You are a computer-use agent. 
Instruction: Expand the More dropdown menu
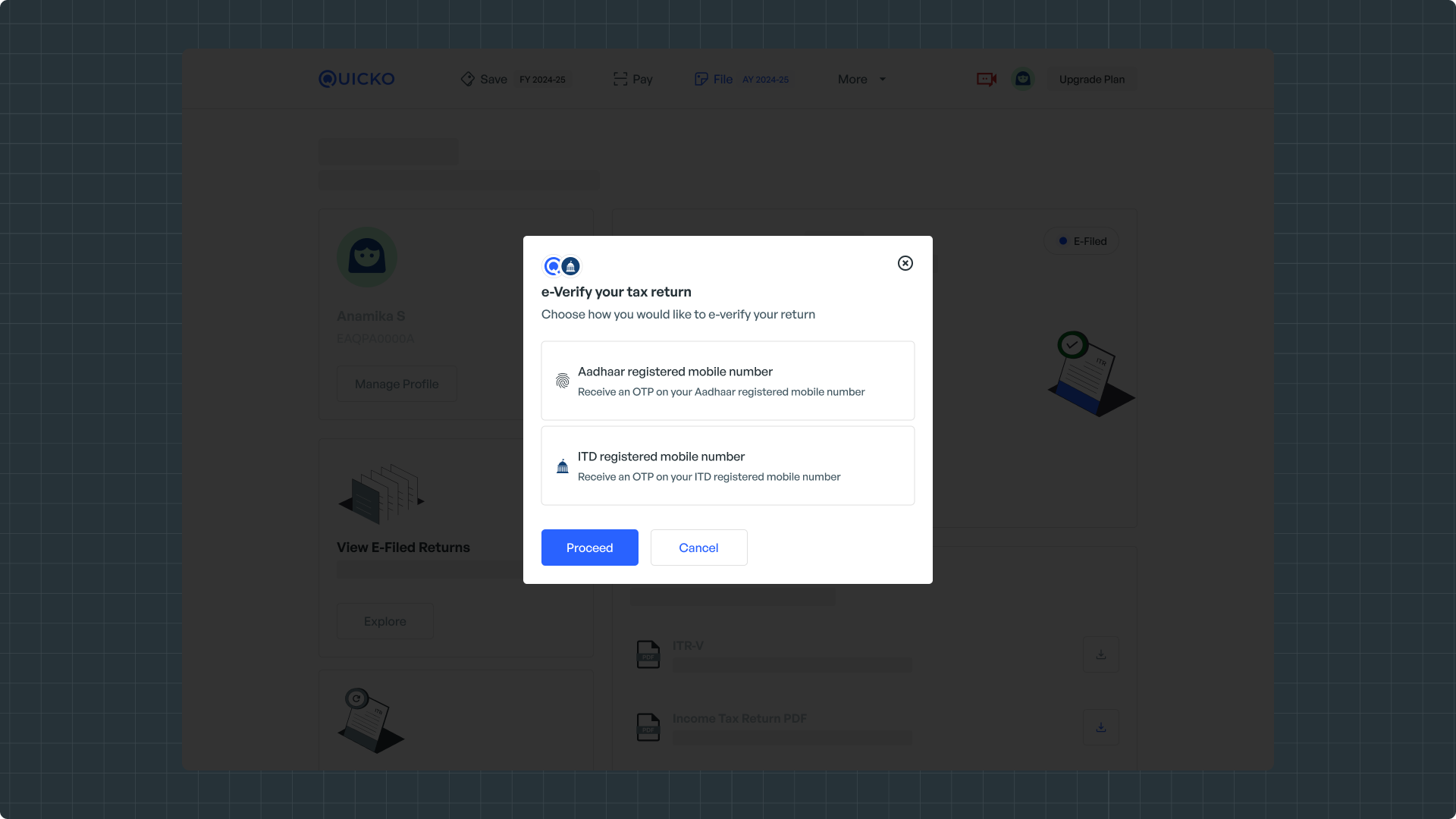(861, 79)
